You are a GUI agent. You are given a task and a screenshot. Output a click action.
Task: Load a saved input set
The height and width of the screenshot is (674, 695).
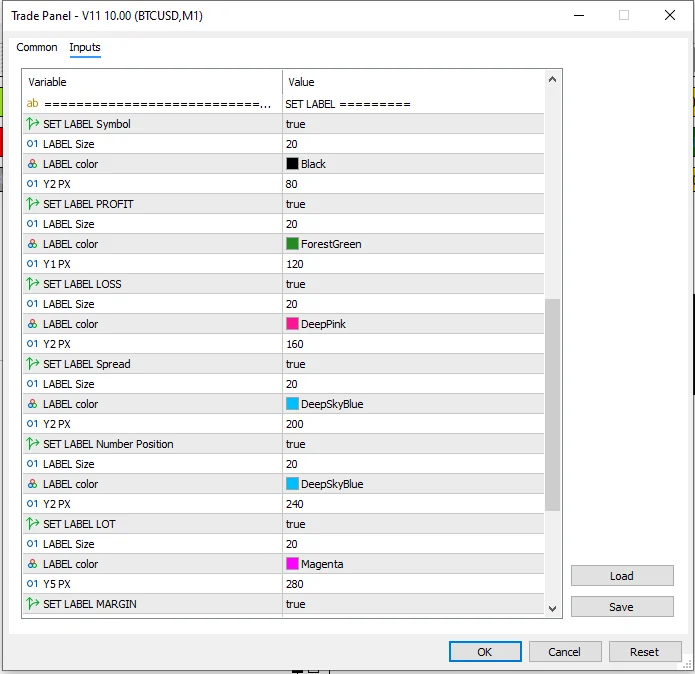click(x=622, y=576)
